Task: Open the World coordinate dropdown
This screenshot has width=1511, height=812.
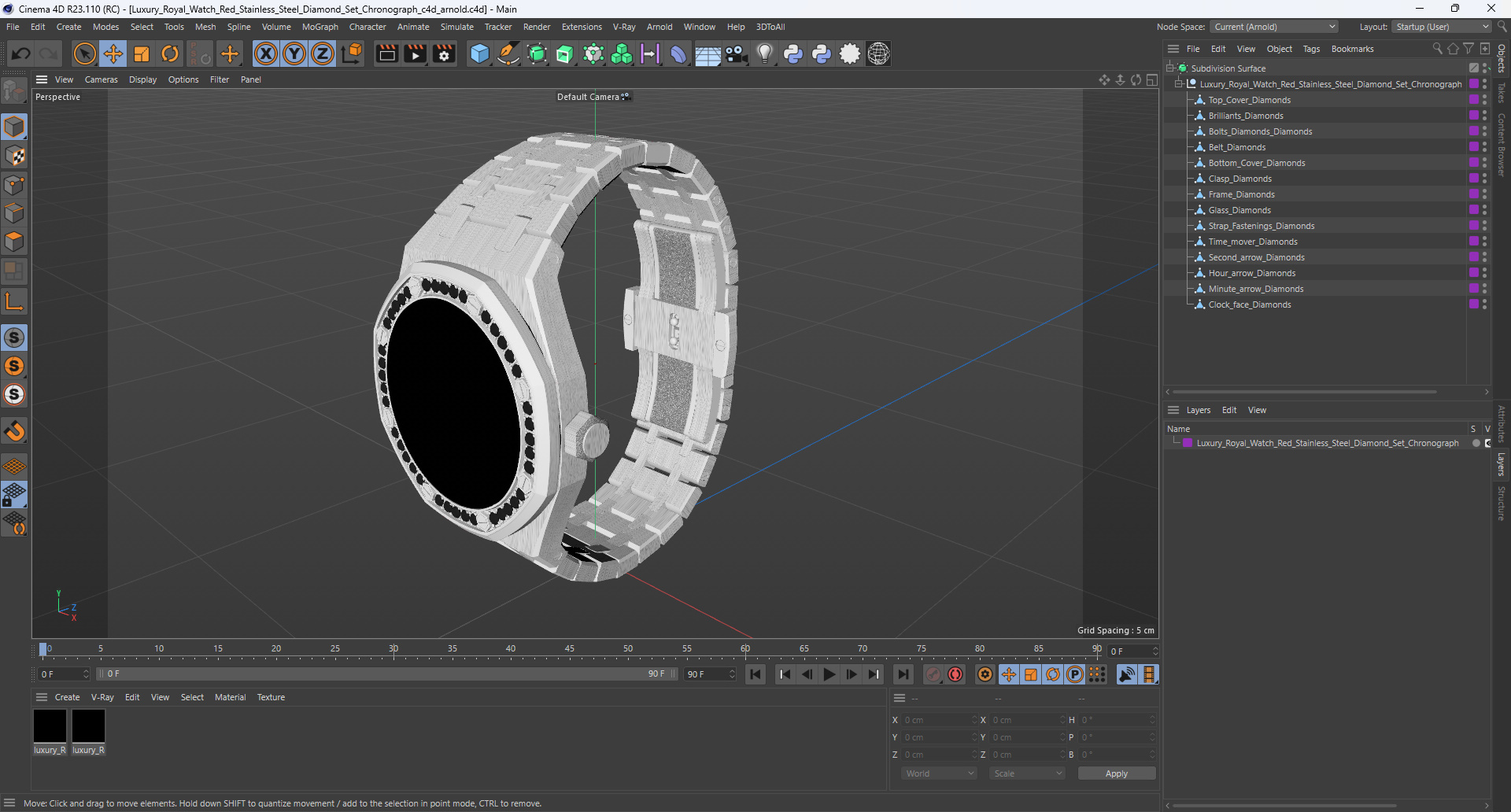Action: click(940, 773)
